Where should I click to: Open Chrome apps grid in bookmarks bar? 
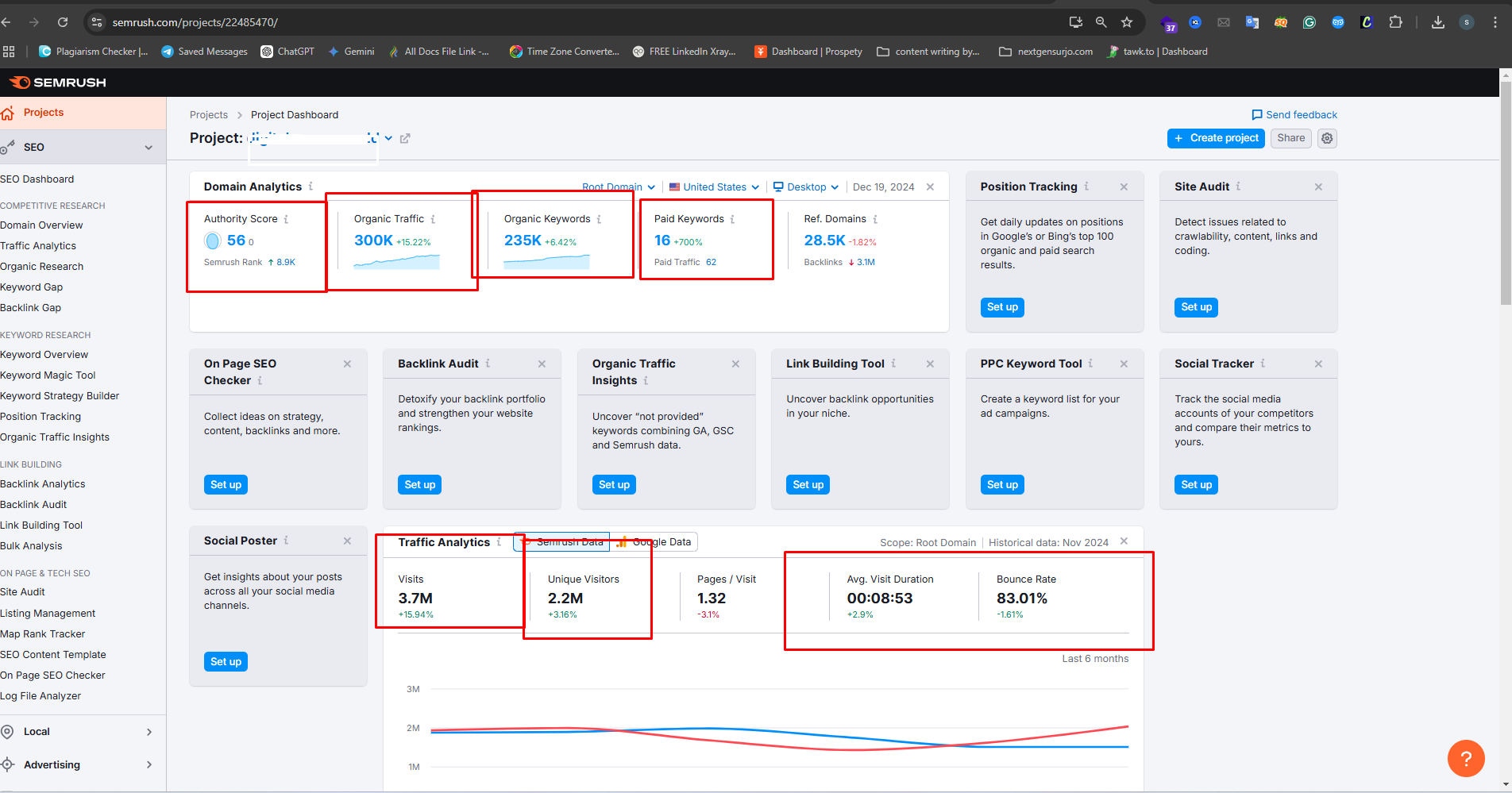pos(9,52)
